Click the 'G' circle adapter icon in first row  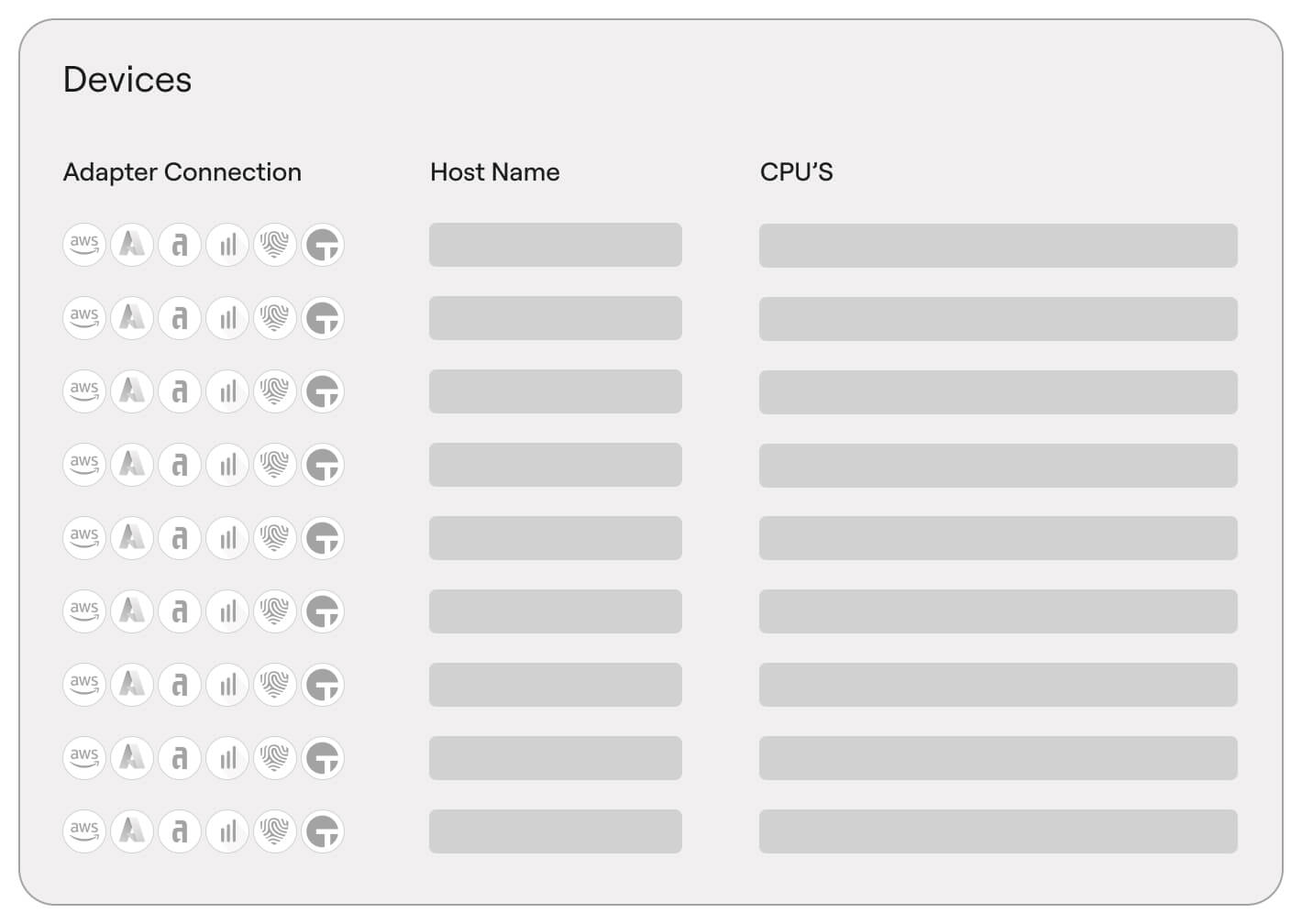point(323,245)
